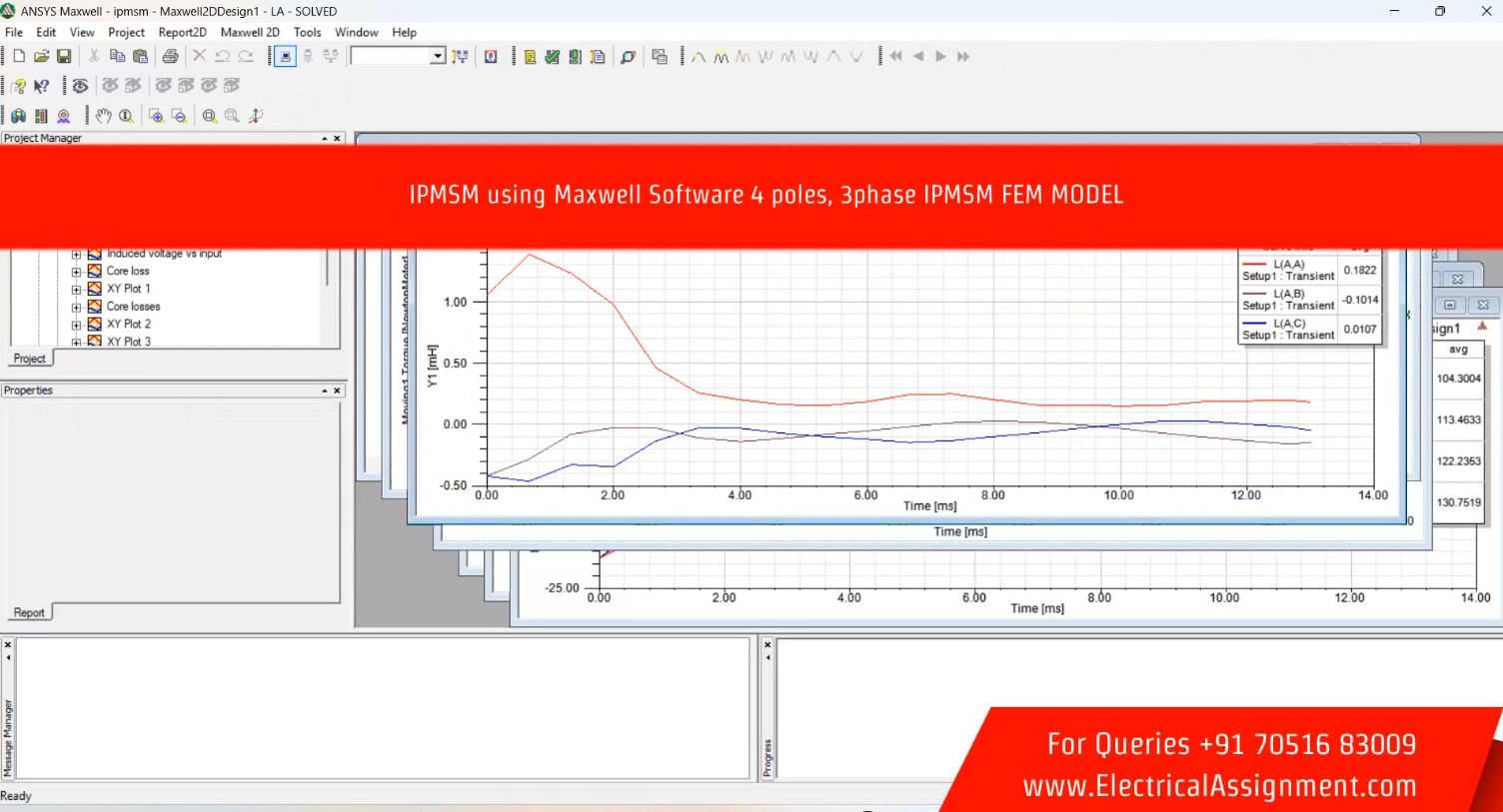Activate What's This pointer-question help icon
The width and height of the screenshot is (1503, 812).
pos(42,86)
